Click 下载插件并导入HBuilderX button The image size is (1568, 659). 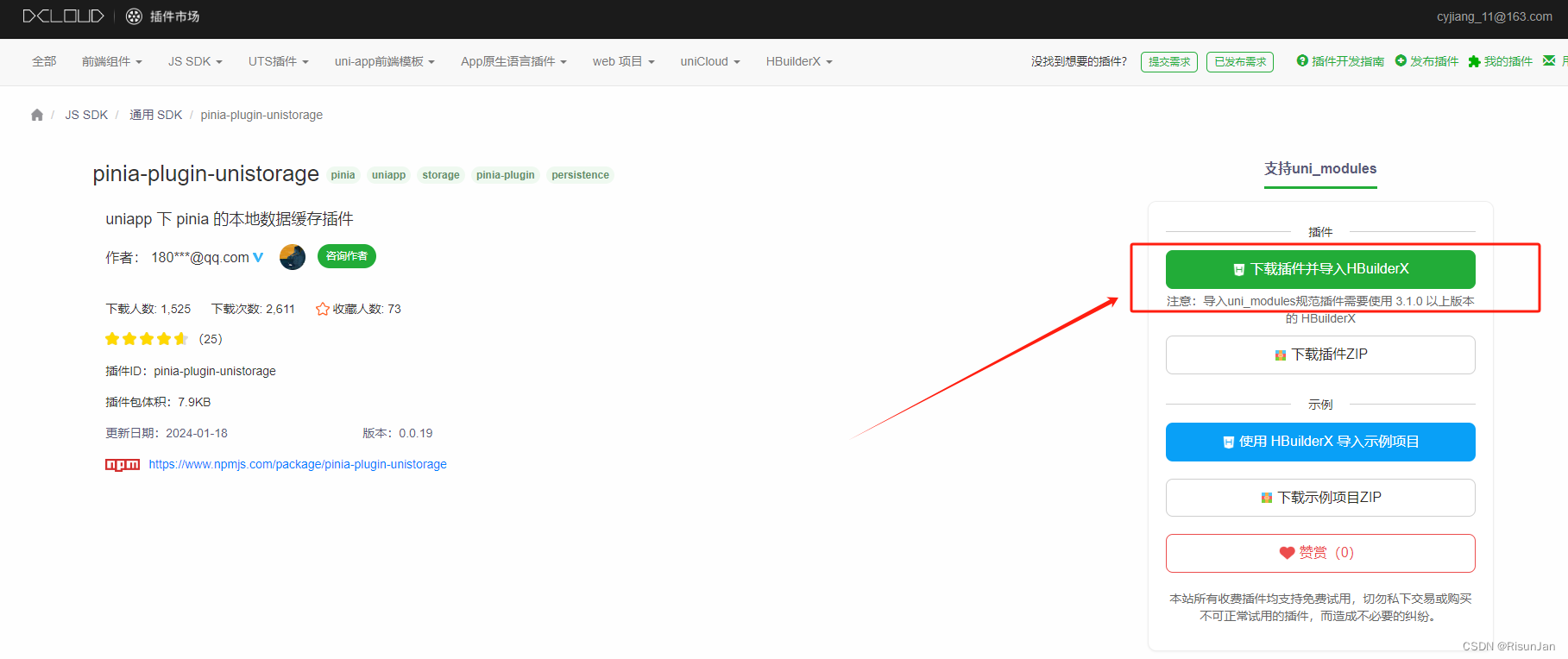(1320, 269)
